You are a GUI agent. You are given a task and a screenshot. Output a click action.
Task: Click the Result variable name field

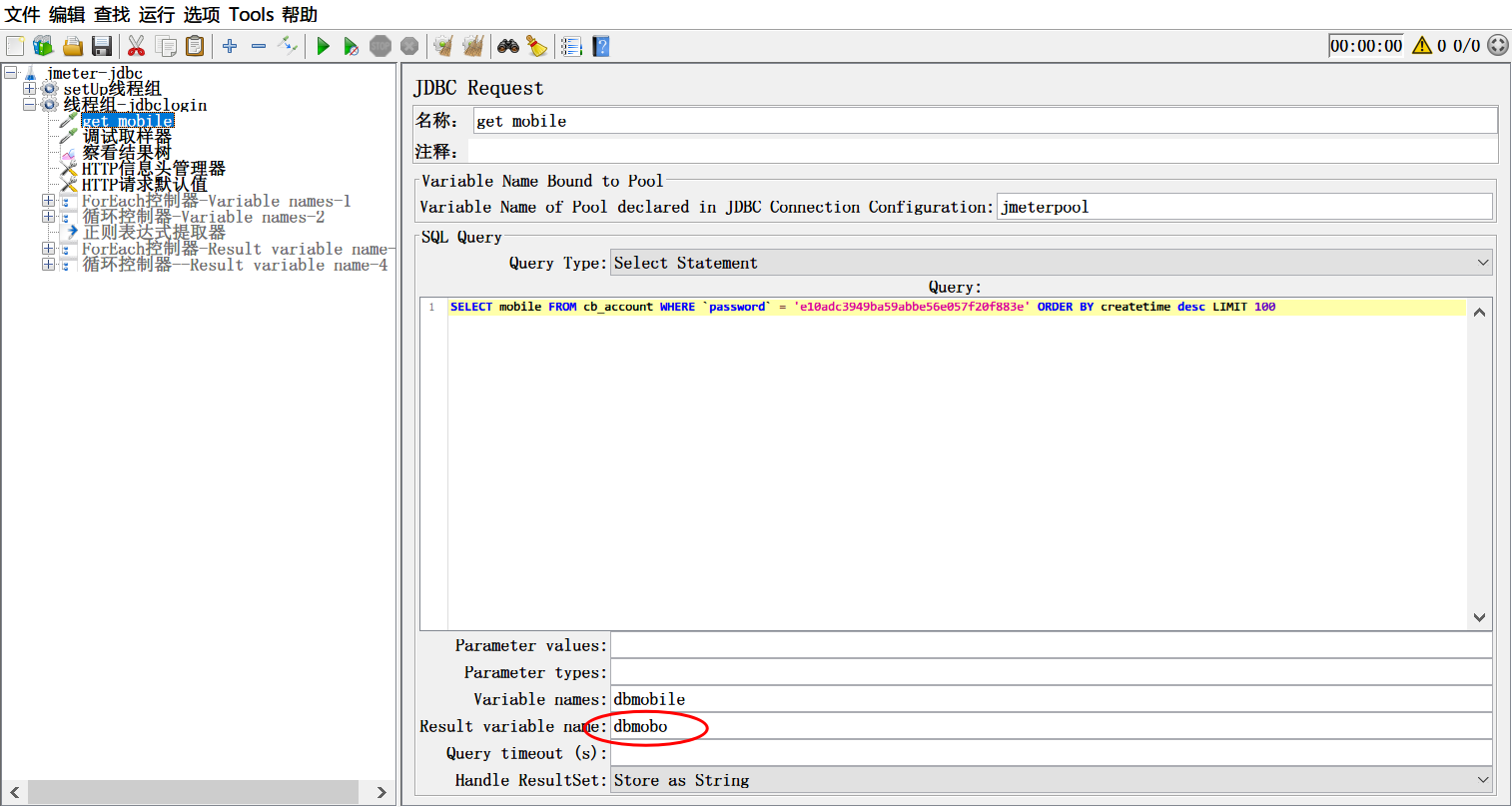click(x=1051, y=726)
